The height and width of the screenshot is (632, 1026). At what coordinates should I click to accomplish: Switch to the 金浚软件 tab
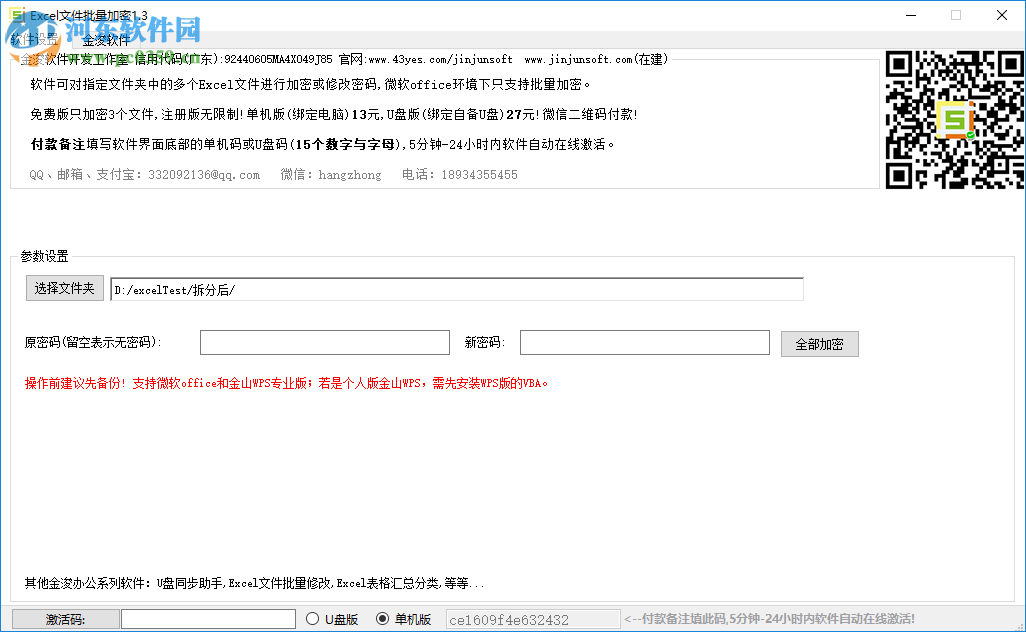(106, 42)
